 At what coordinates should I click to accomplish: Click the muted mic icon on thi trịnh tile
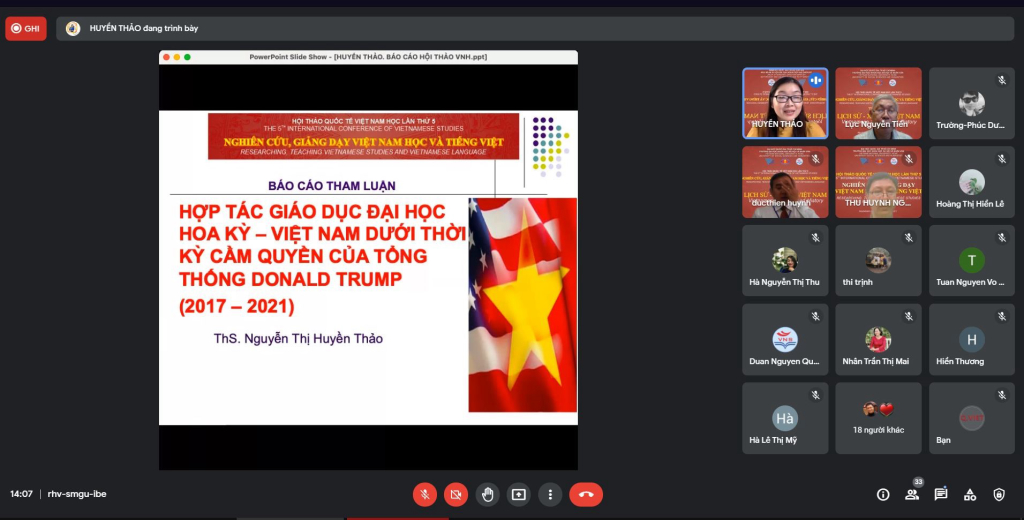[908, 238]
